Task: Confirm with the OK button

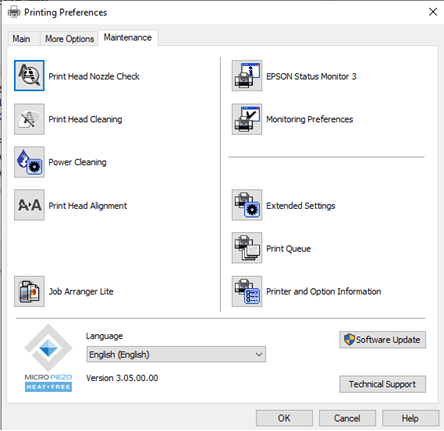Action: pyautogui.click(x=284, y=418)
